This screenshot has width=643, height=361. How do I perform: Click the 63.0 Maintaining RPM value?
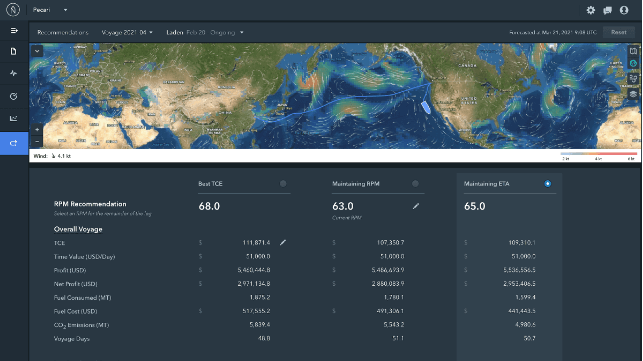(x=343, y=206)
